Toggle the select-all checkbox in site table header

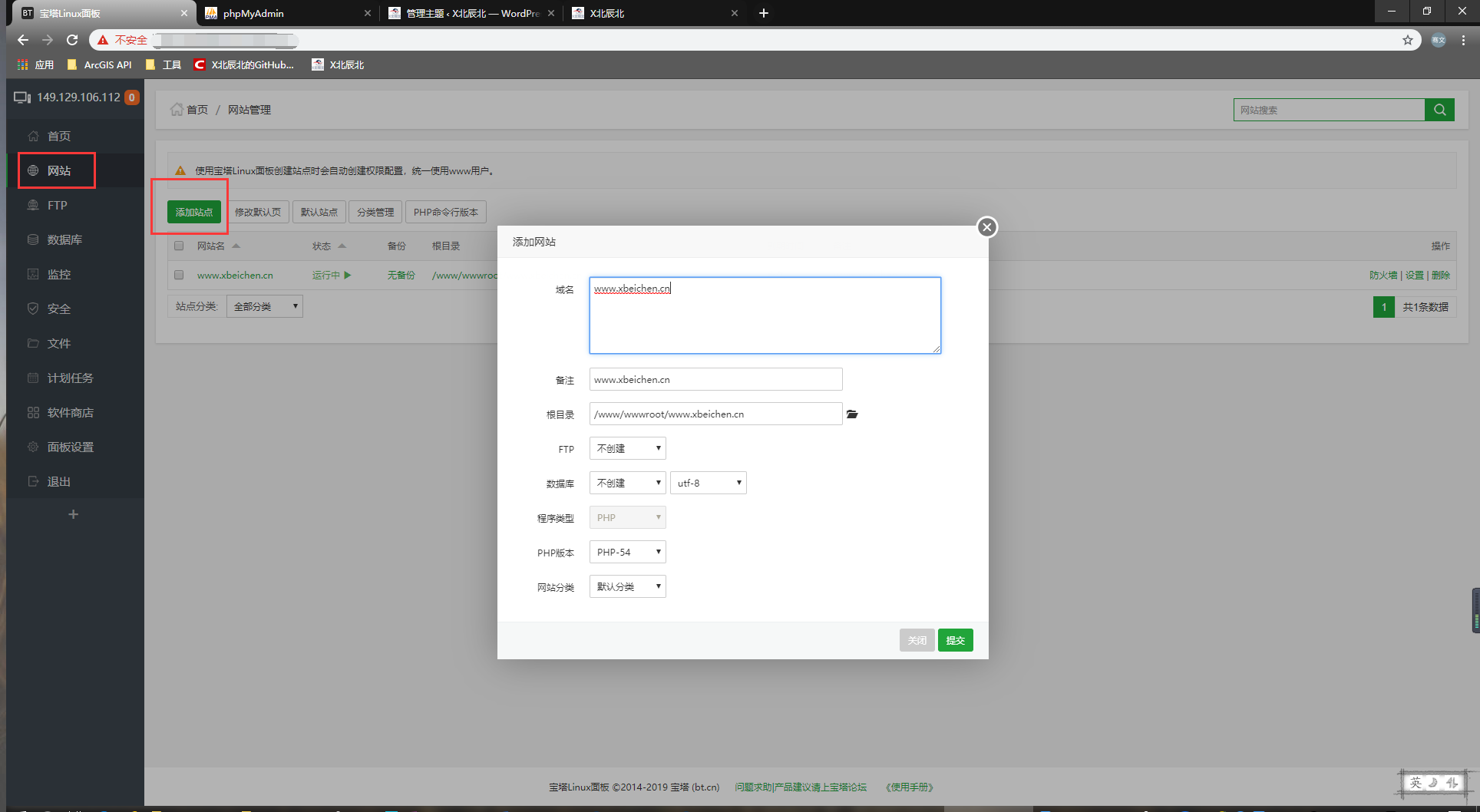tap(179, 246)
